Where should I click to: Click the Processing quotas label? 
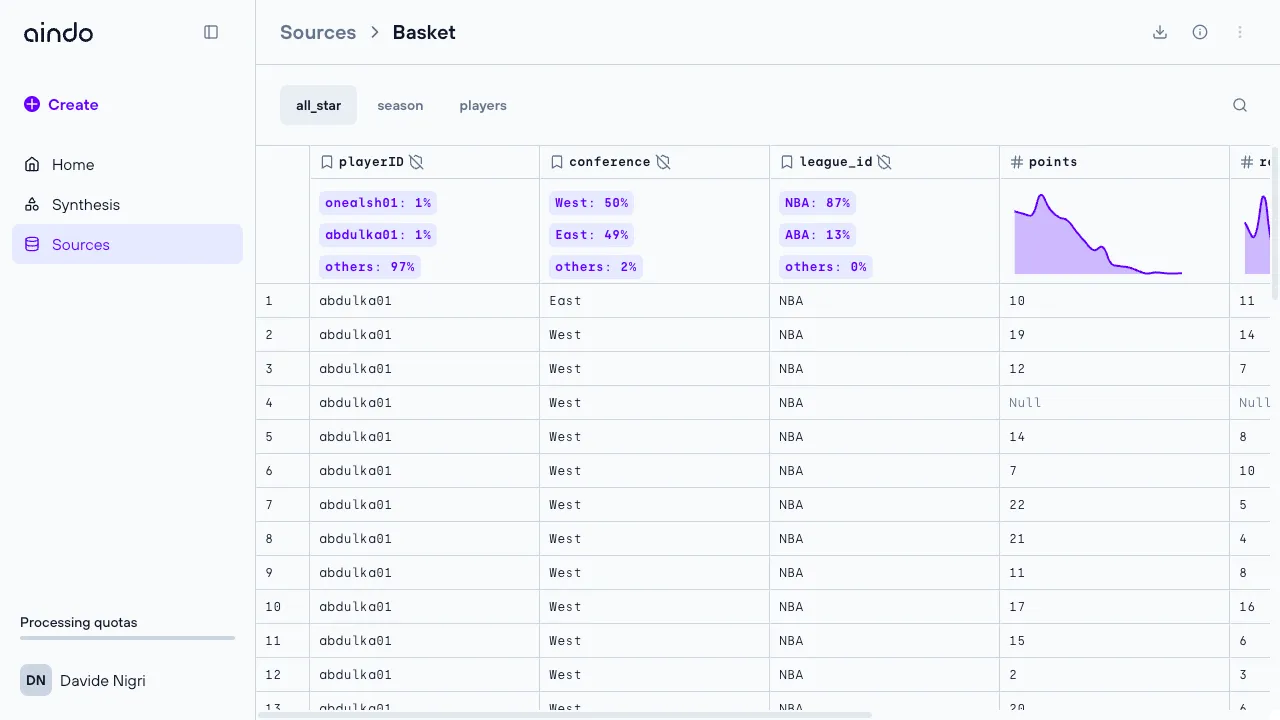79,622
